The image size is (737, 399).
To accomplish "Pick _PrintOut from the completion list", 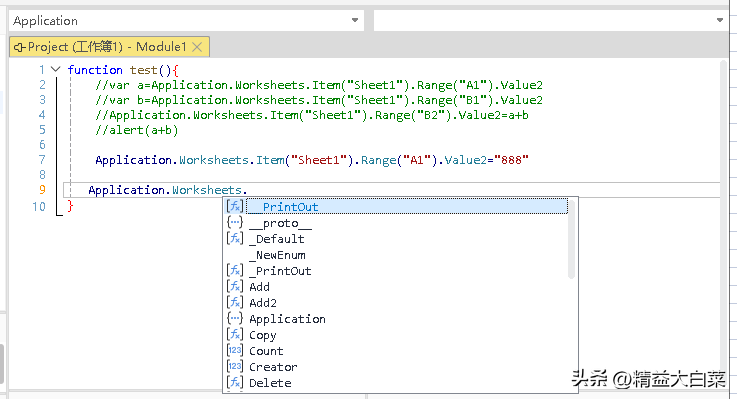I will 280,271.
